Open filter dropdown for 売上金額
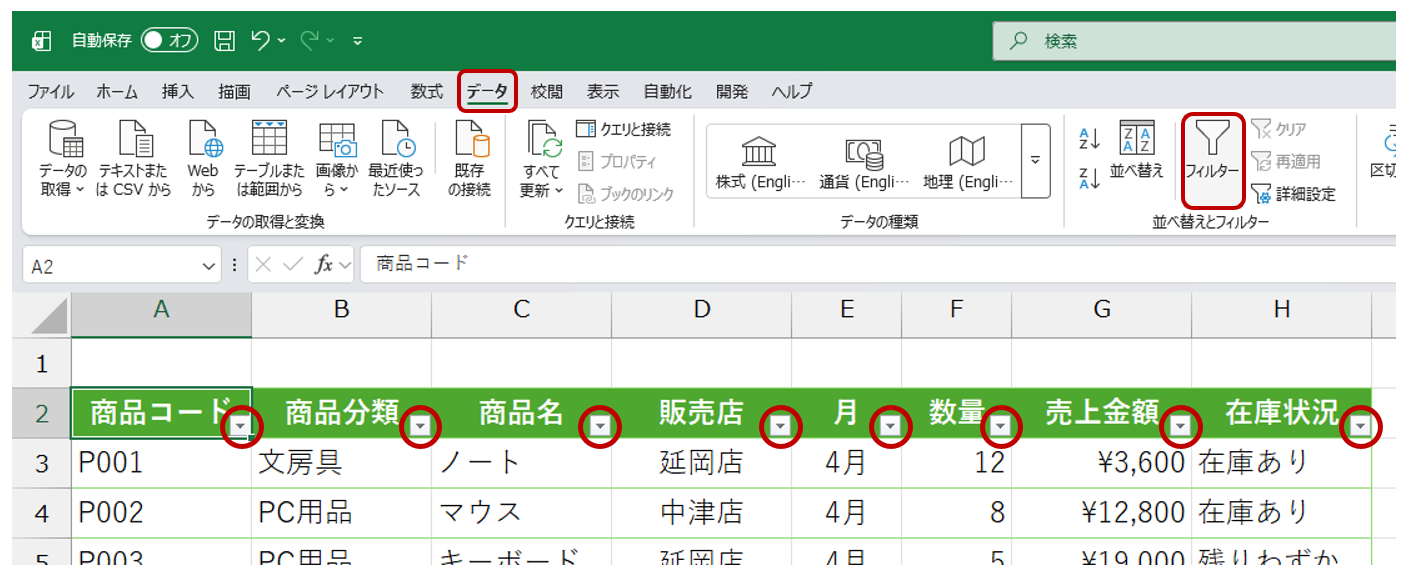The height and width of the screenshot is (565, 1407). 1181,427
